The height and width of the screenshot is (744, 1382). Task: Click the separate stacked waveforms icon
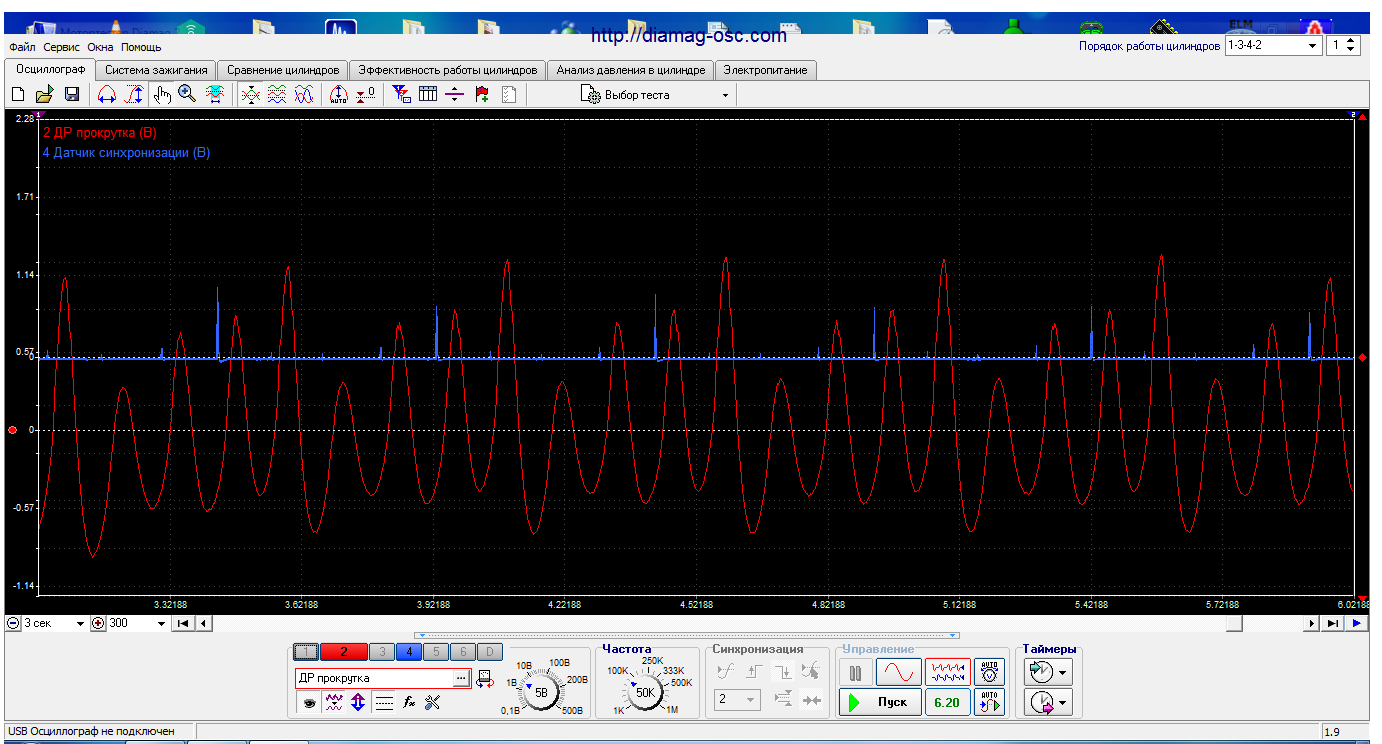click(x=278, y=94)
